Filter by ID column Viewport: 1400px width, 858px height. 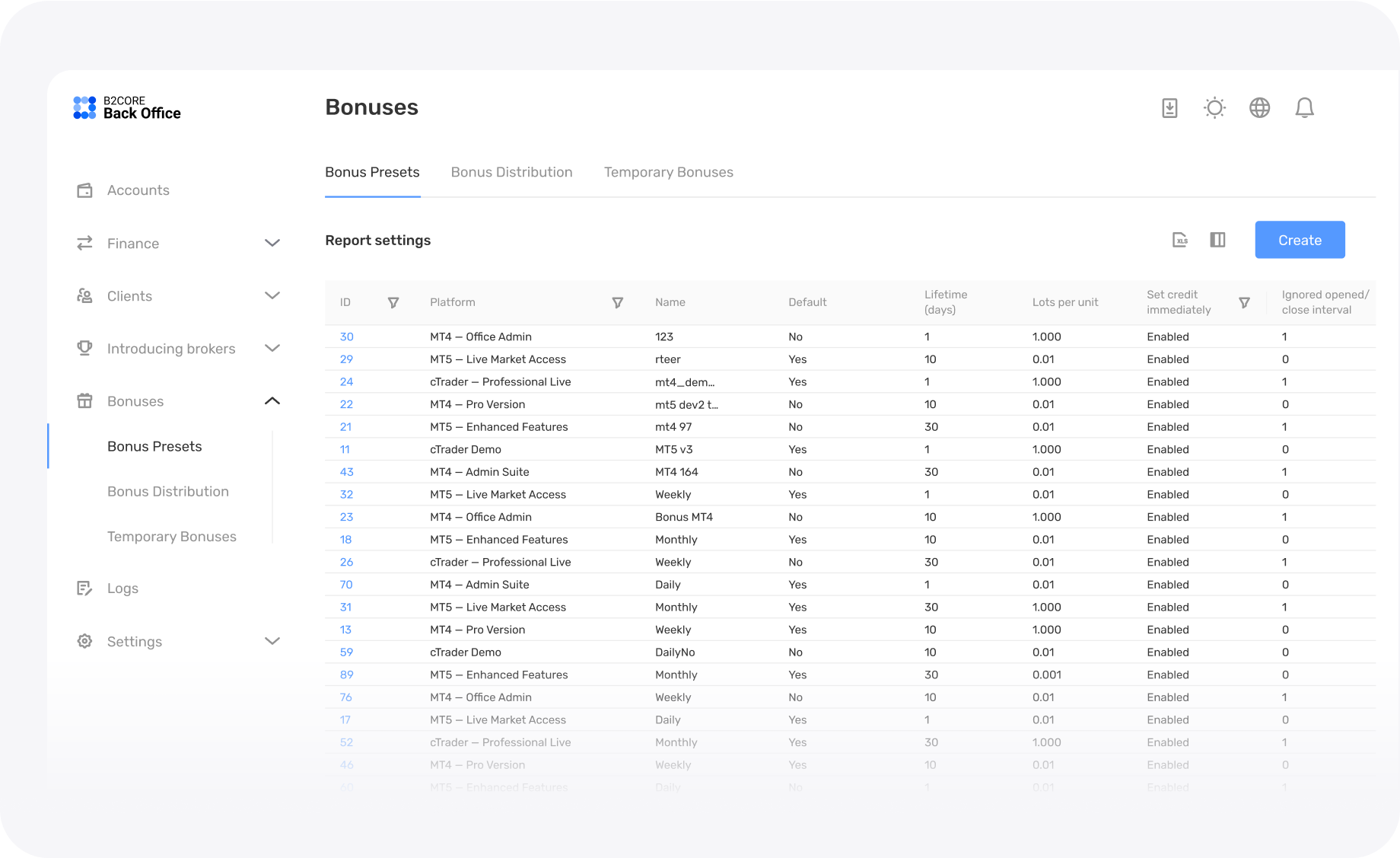tap(393, 302)
